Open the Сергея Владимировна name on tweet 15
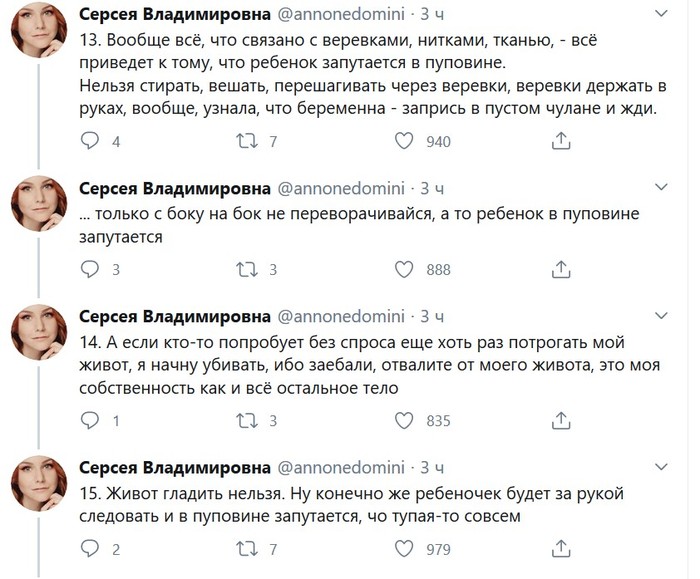This screenshot has width=700, height=579. 174,467
